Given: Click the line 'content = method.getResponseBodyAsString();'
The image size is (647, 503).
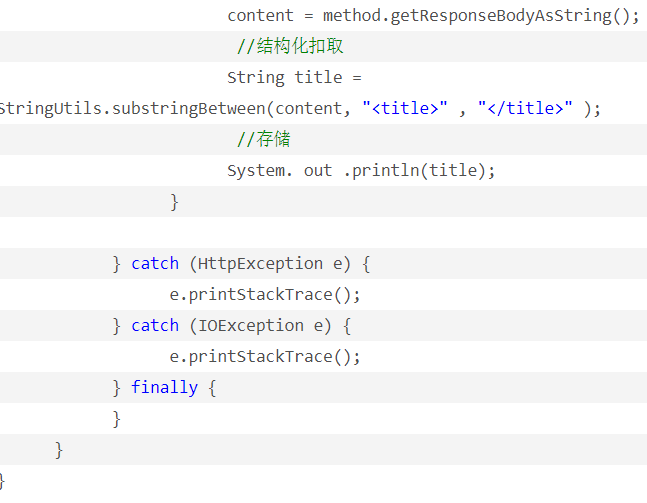Looking at the screenshot, I should pos(433,16).
